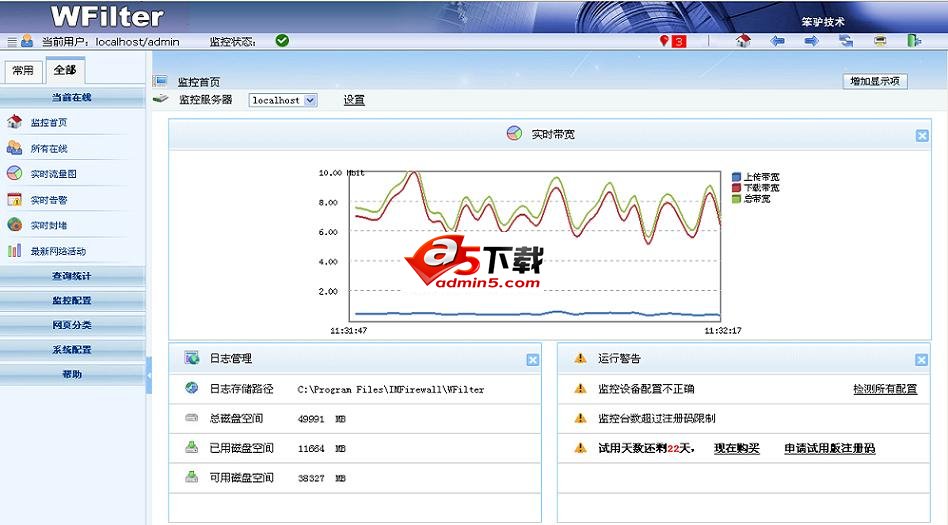Screen dimensions: 948x525
Task: Click the 已用磁盘空间 drive icon
Action: (x=192, y=447)
